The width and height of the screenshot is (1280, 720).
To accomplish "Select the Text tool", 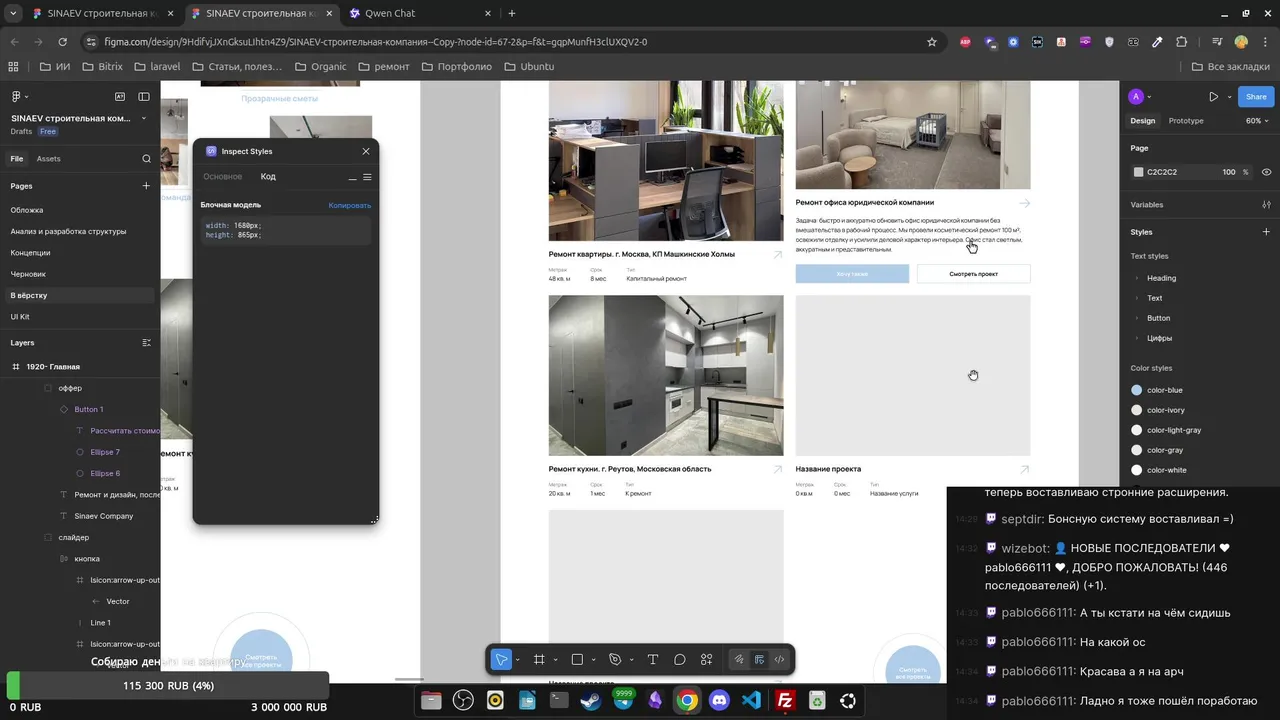I will click(653, 659).
